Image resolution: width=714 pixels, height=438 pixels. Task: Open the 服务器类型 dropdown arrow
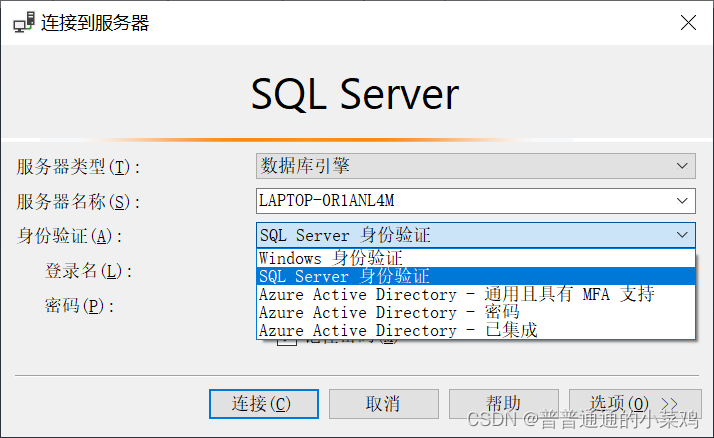[x=682, y=166]
